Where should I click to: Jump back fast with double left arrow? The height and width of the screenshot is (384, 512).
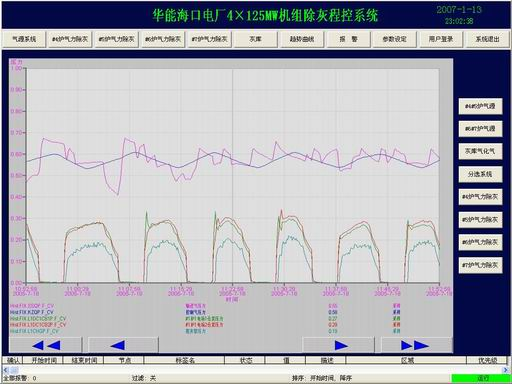[46, 345]
